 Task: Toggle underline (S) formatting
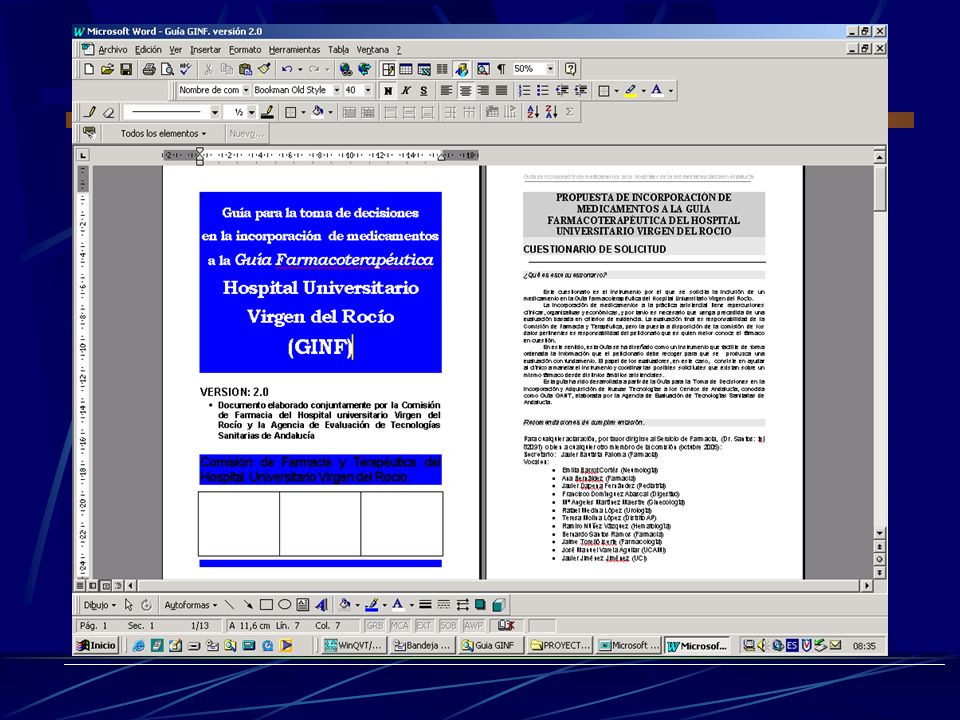(424, 91)
